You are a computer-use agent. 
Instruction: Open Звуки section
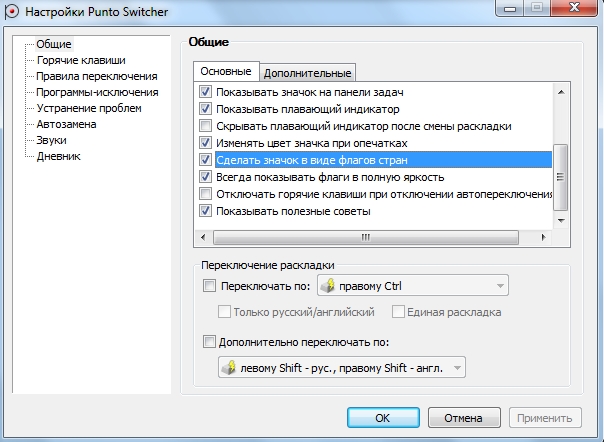[x=51, y=140]
